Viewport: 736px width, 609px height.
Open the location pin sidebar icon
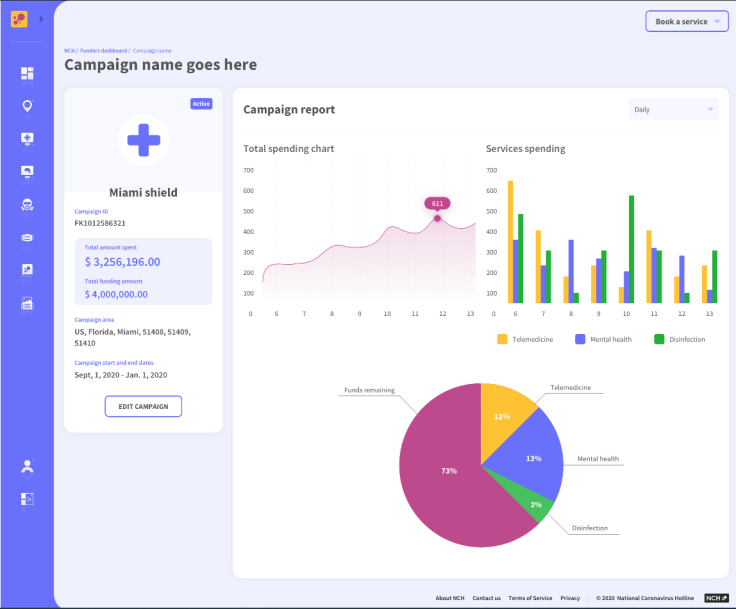(x=27, y=106)
